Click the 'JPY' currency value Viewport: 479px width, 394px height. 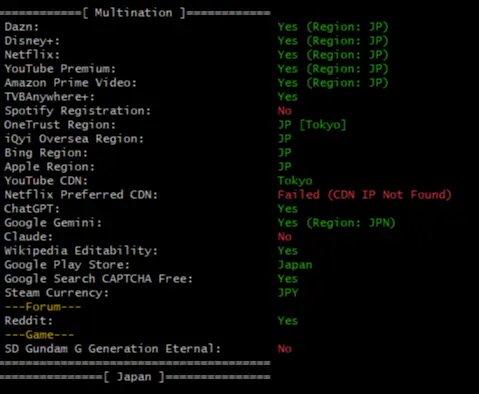pos(288,293)
